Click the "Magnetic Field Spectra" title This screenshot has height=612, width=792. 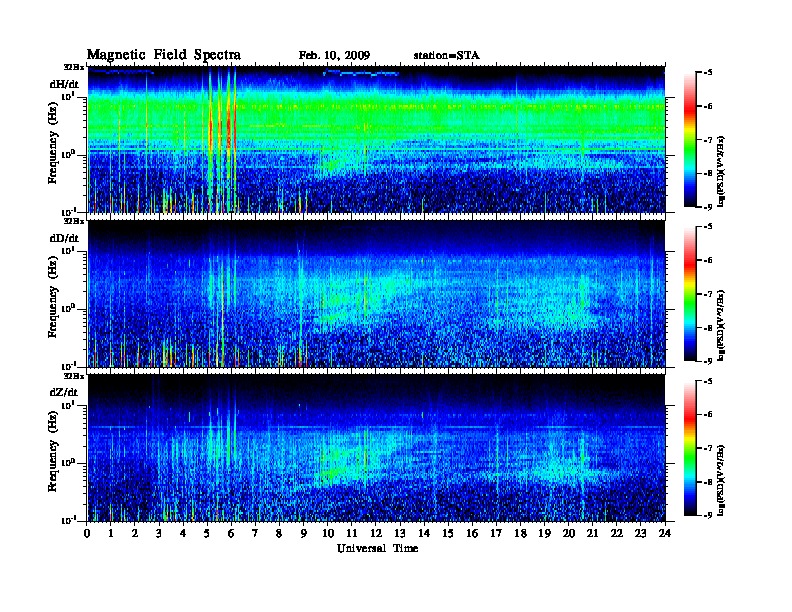[x=164, y=55]
